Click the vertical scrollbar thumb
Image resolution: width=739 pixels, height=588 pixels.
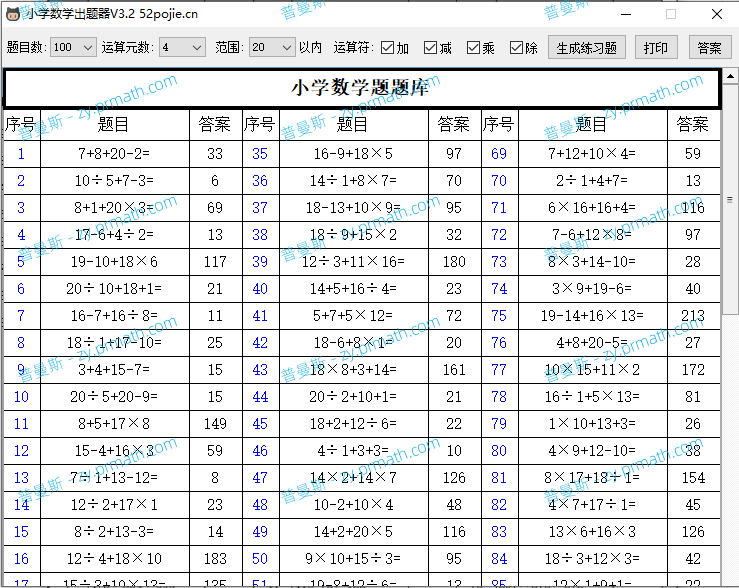coord(730,199)
